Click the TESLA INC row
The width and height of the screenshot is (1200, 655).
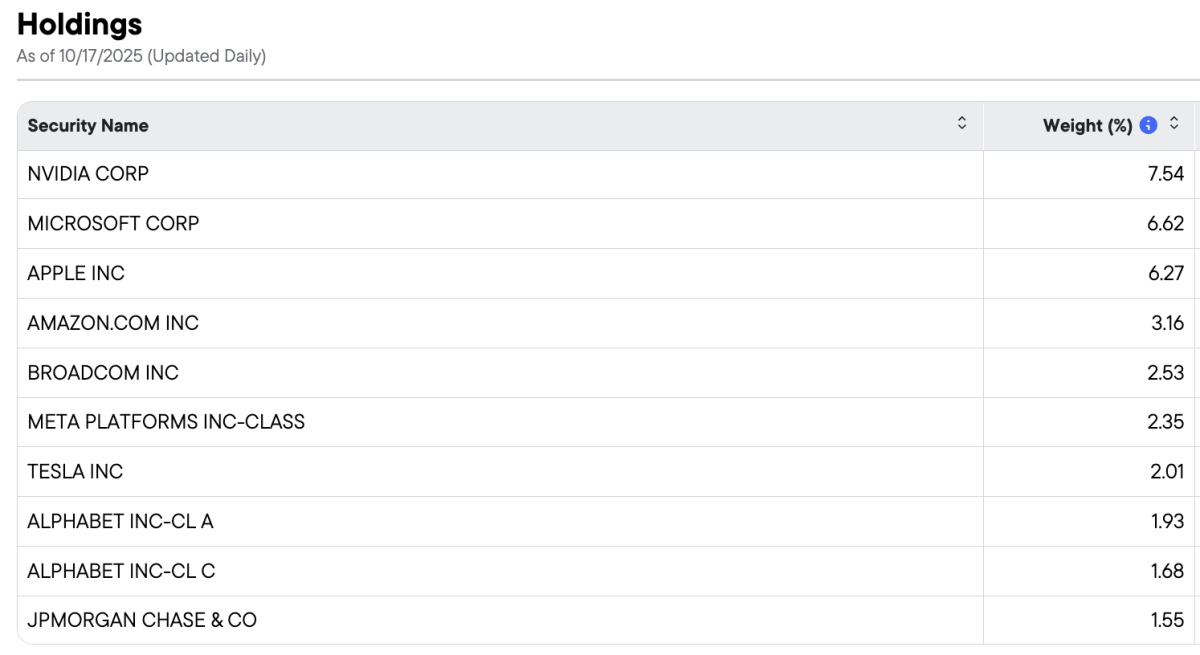(x=75, y=471)
